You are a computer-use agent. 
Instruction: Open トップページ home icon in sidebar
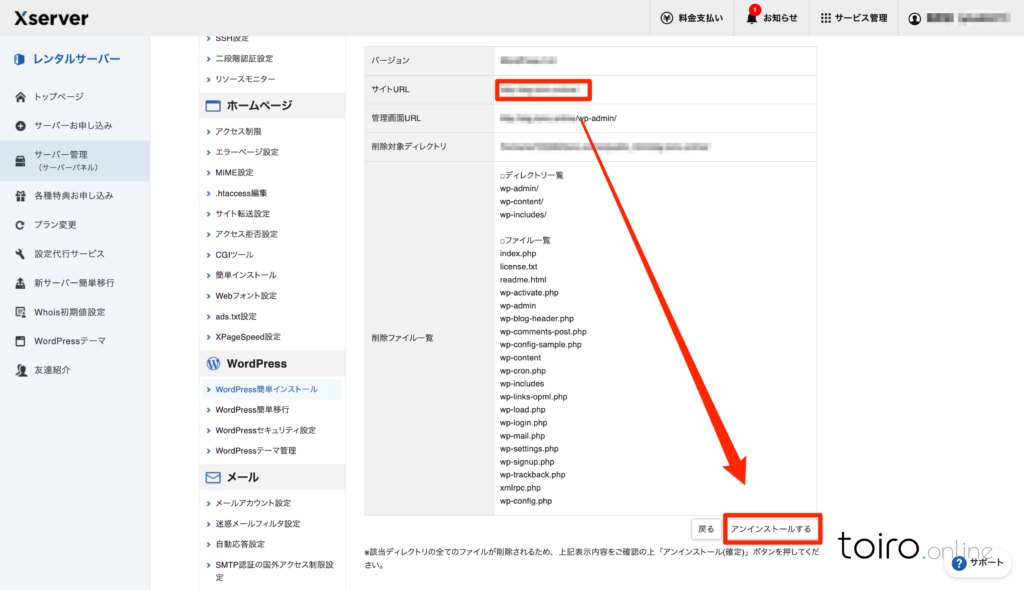pyautogui.click(x=20, y=97)
